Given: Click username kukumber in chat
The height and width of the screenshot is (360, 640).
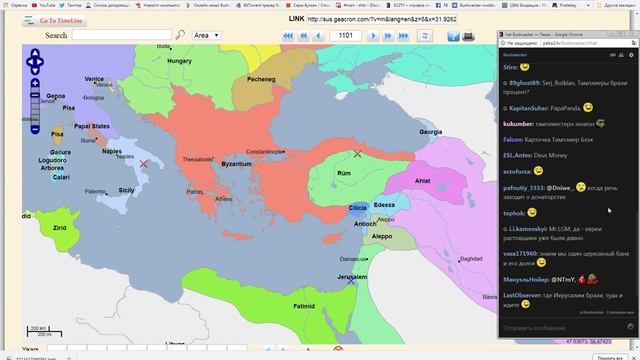Looking at the screenshot, I should [x=518, y=124].
